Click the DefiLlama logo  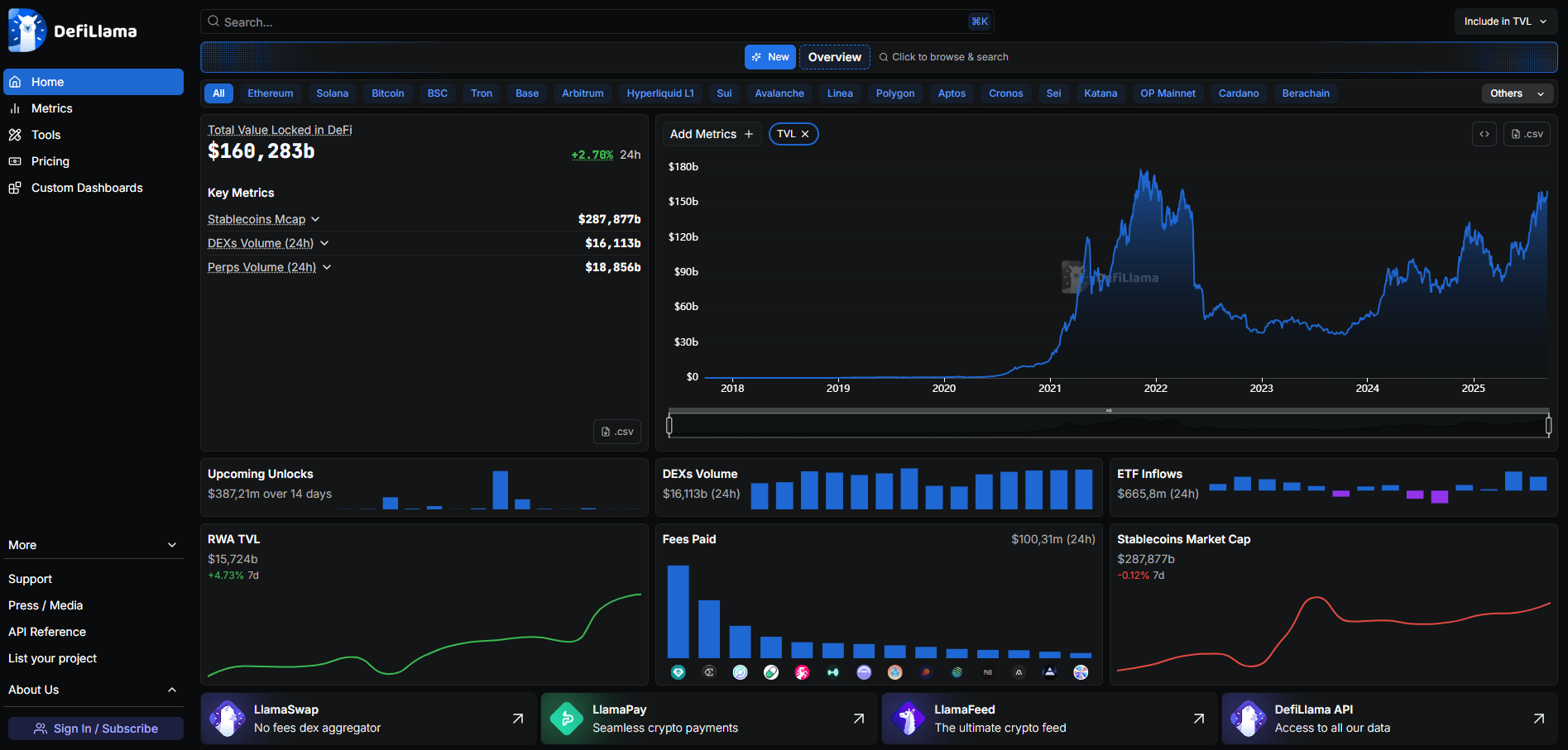(x=73, y=31)
